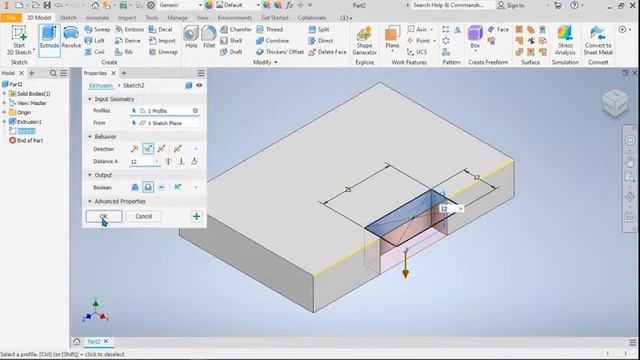Expand the Extrusion1 node

coord(4,122)
